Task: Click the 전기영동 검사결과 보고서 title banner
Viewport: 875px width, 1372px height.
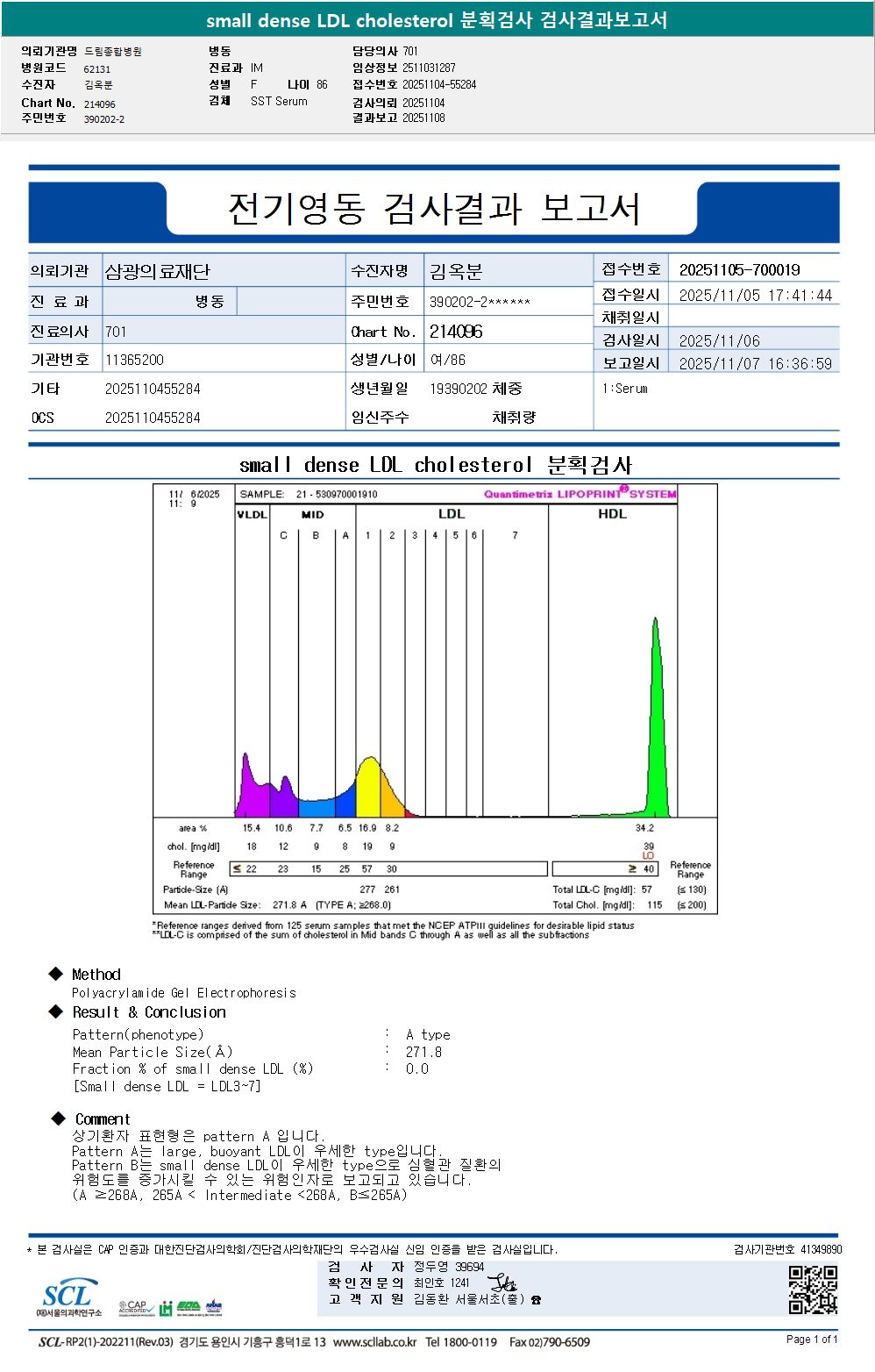Action: point(434,209)
